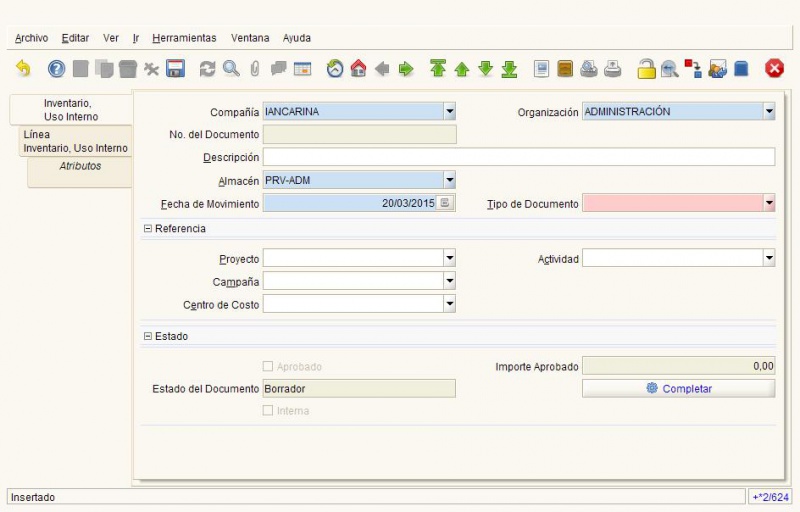
Task: Click into the Descripción text field
Action: [519, 157]
